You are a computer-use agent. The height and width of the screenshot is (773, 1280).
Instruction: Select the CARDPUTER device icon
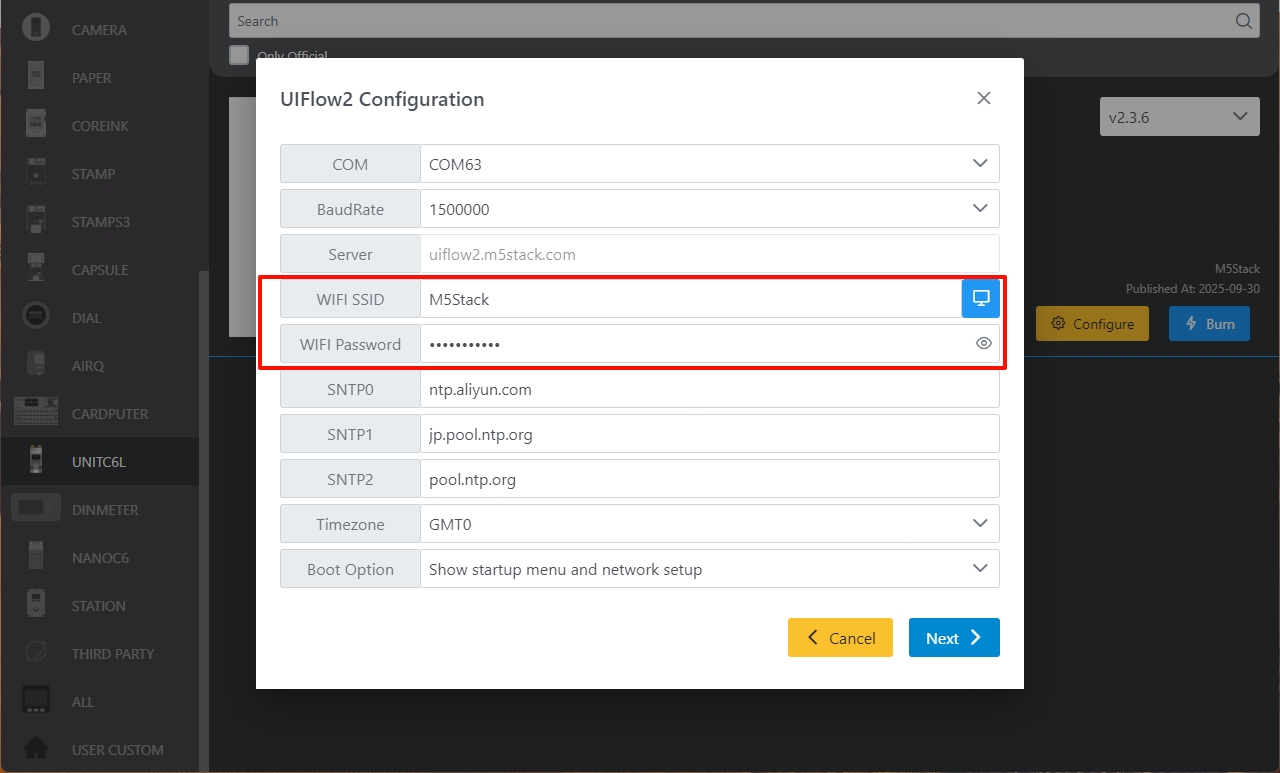[x=36, y=413]
